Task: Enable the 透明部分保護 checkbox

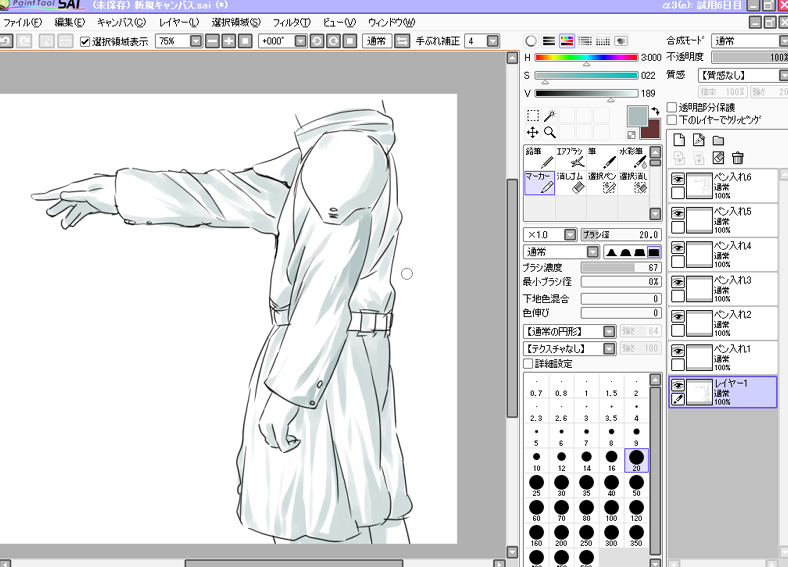Action: (672, 106)
